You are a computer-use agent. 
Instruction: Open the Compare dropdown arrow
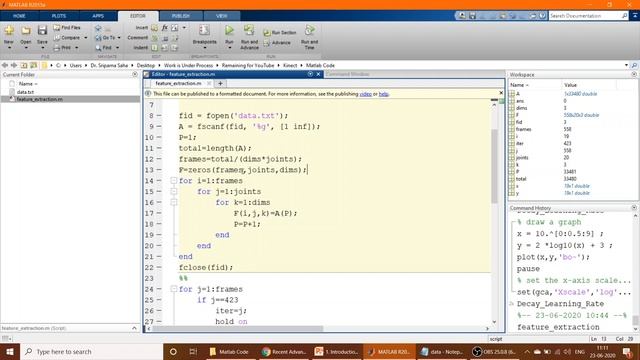(86, 38)
